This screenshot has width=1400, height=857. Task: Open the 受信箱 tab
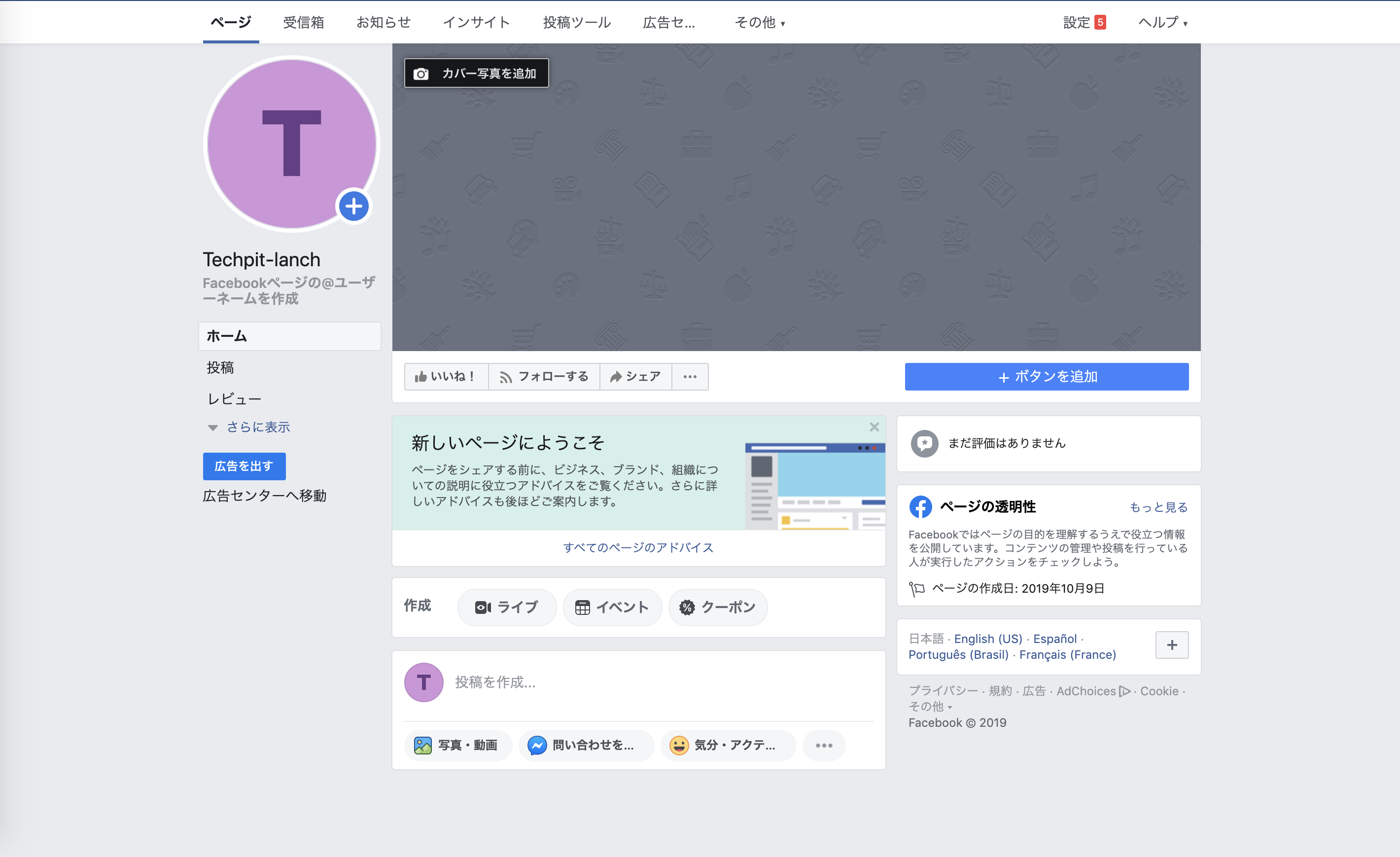(303, 22)
